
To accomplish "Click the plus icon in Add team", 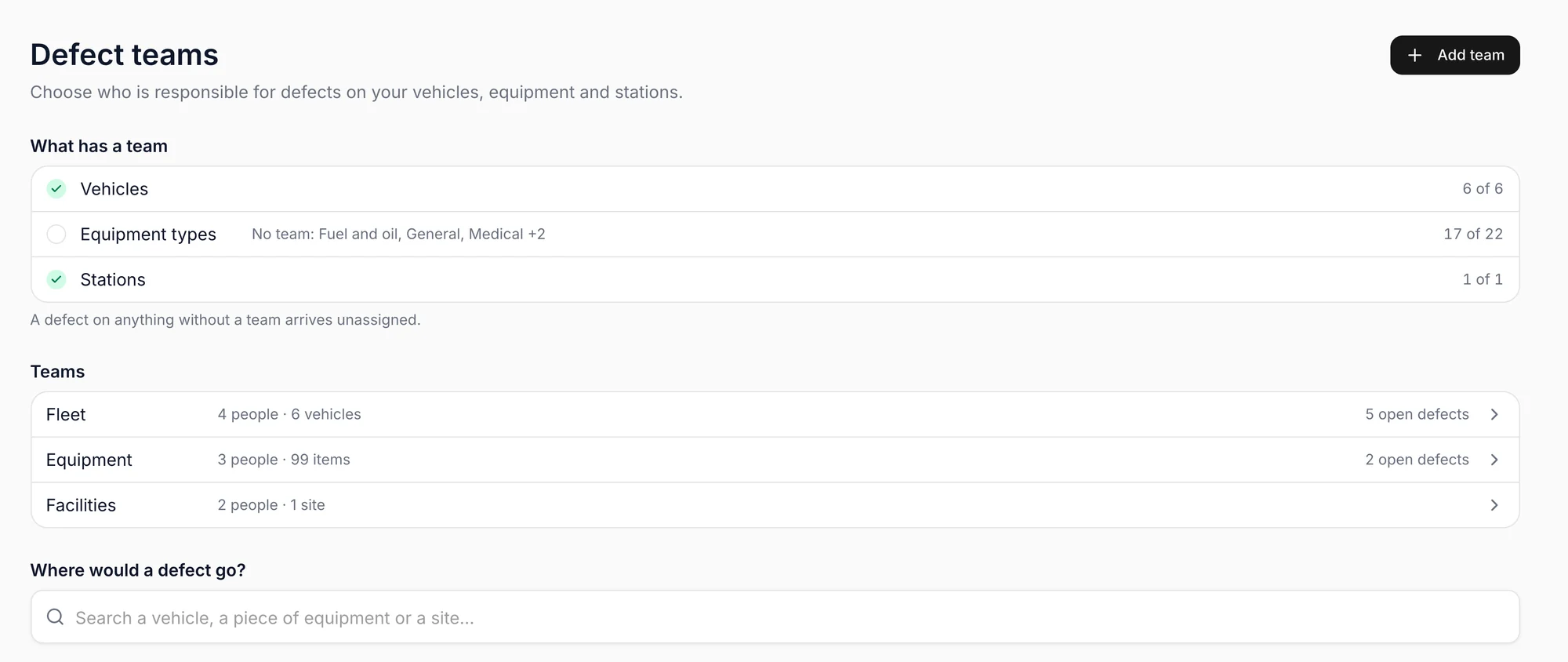I will click(x=1414, y=55).
